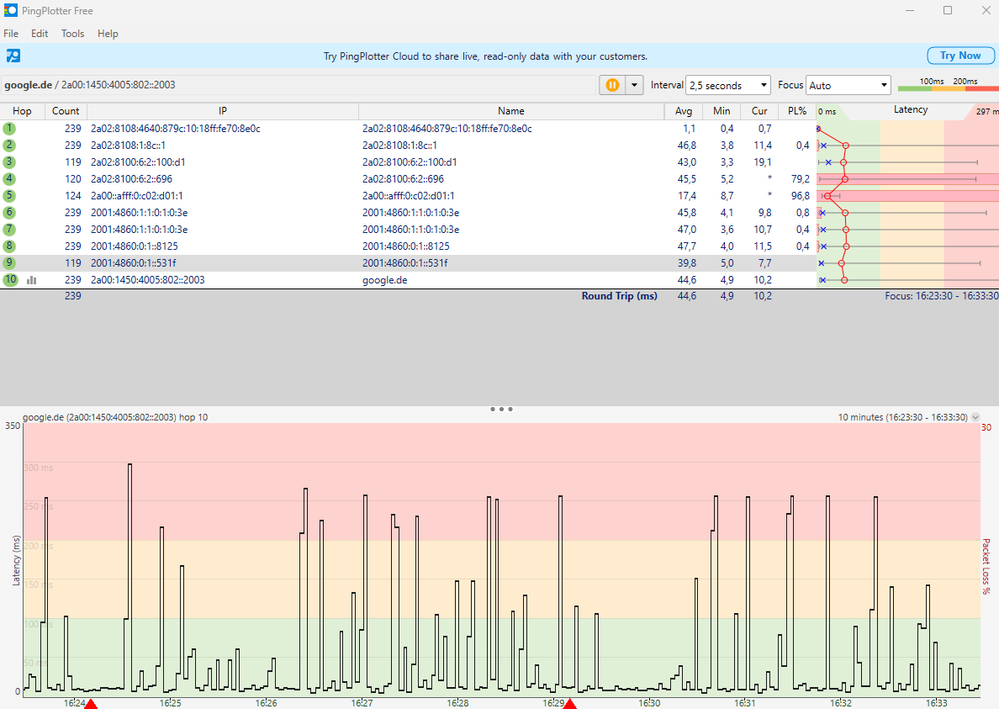Click the PingPlotter Cloud banner icon
This screenshot has width=999, height=709.
(x=13, y=56)
